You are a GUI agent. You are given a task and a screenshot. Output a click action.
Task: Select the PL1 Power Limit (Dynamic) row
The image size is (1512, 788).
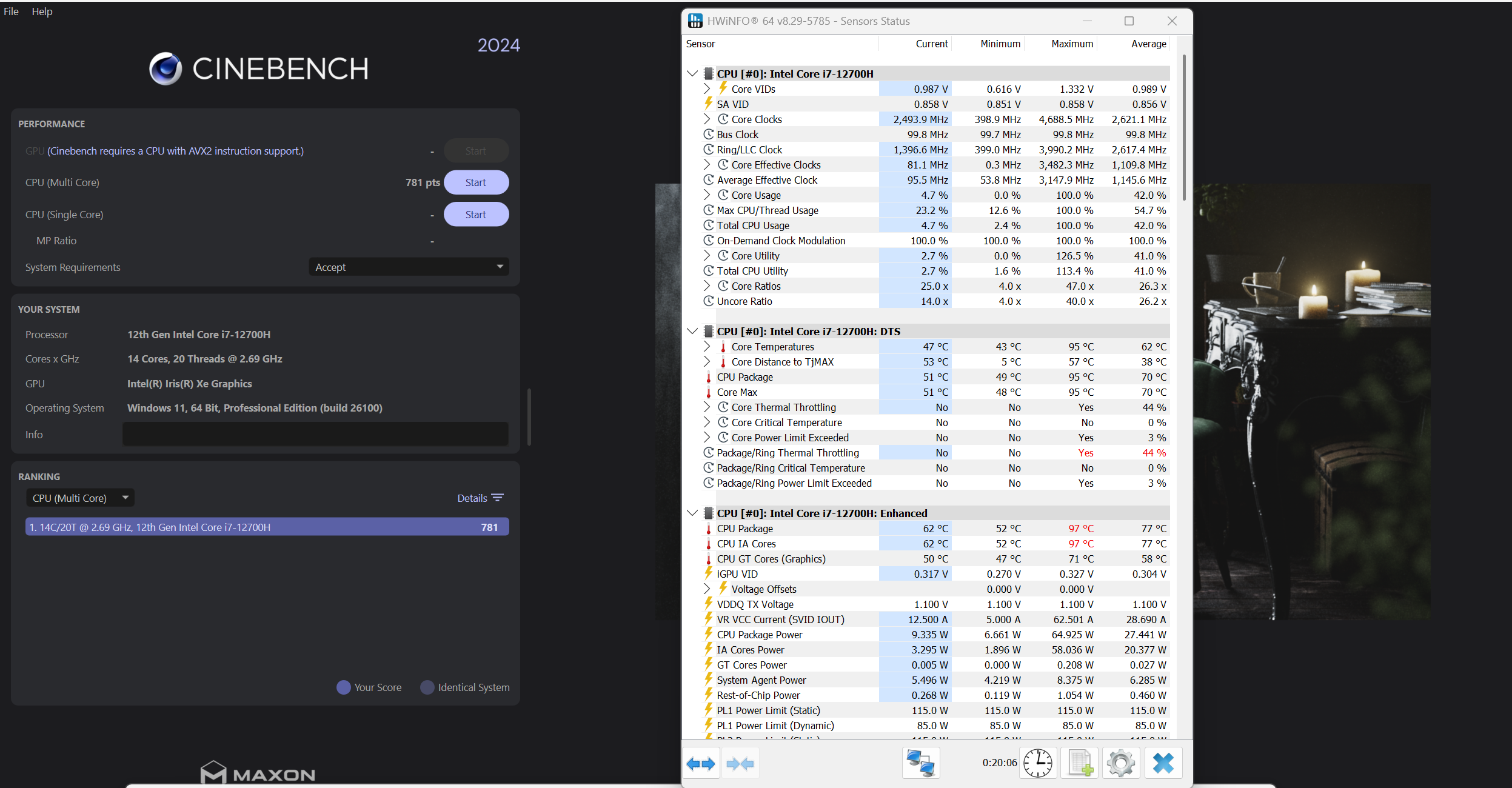(935, 726)
